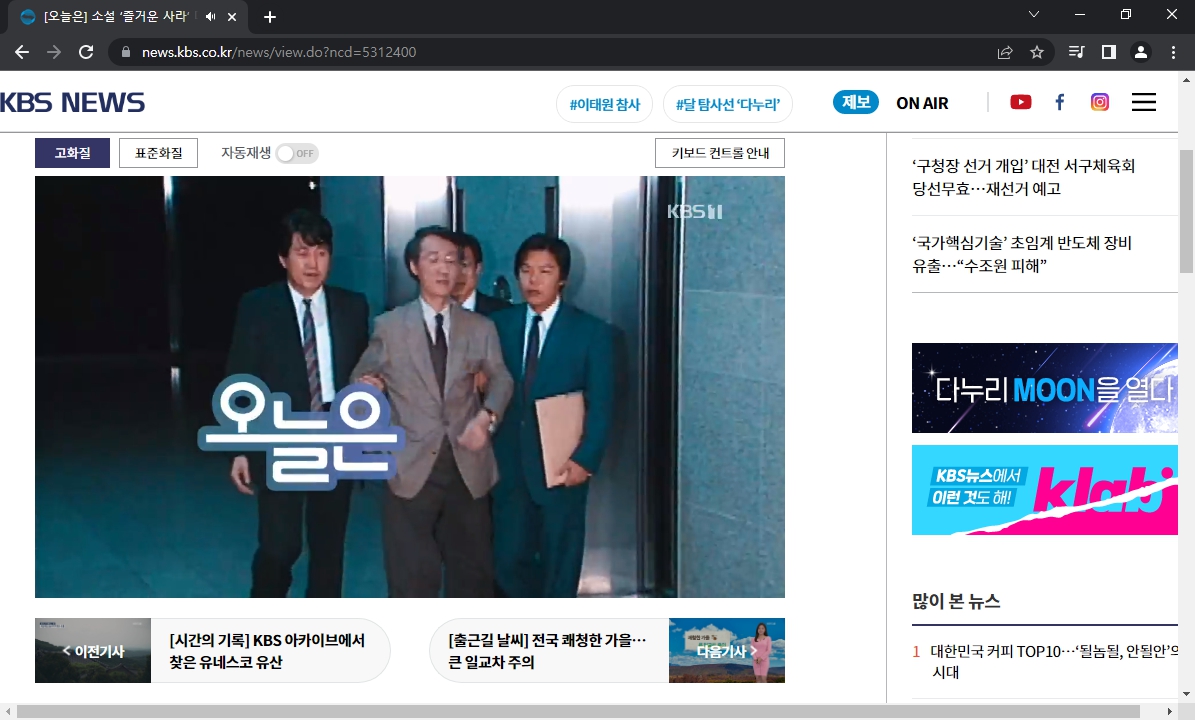
Task: Click the KBS NEWS logo
Action: [x=72, y=103]
